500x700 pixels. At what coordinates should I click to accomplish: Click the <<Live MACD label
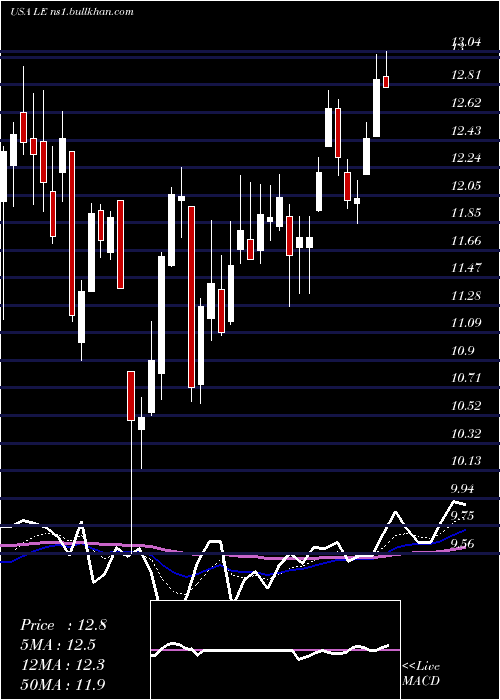(421, 673)
